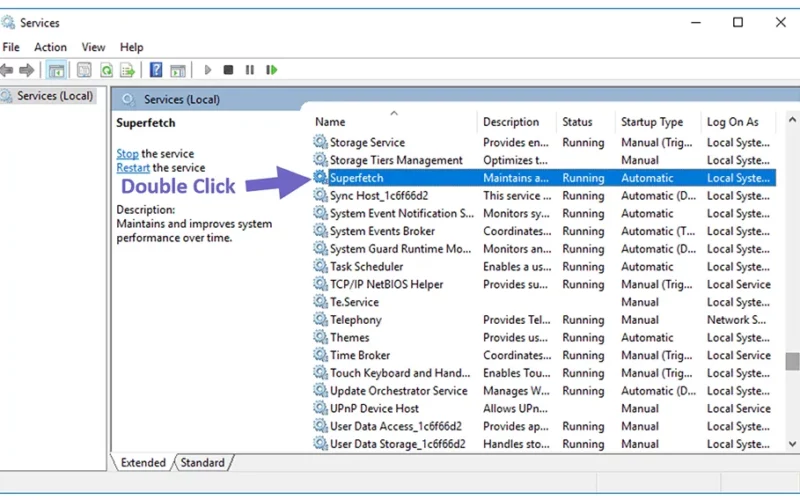Switch to the Standard tab
The image size is (800, 500).
tap(203, 462)
